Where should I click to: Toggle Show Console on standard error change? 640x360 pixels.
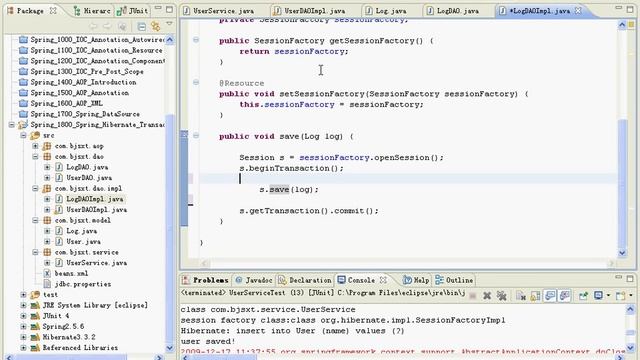(x=564, y=296)
